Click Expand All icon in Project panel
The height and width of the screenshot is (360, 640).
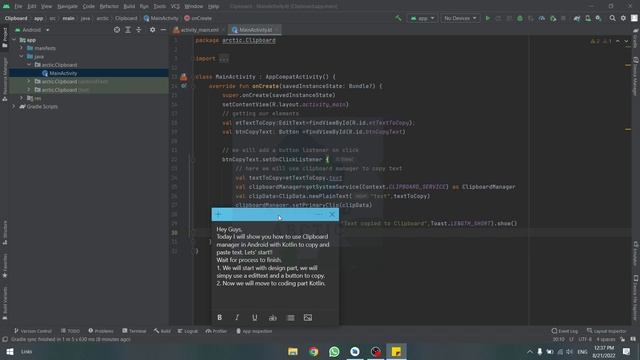tap(128, 30)
